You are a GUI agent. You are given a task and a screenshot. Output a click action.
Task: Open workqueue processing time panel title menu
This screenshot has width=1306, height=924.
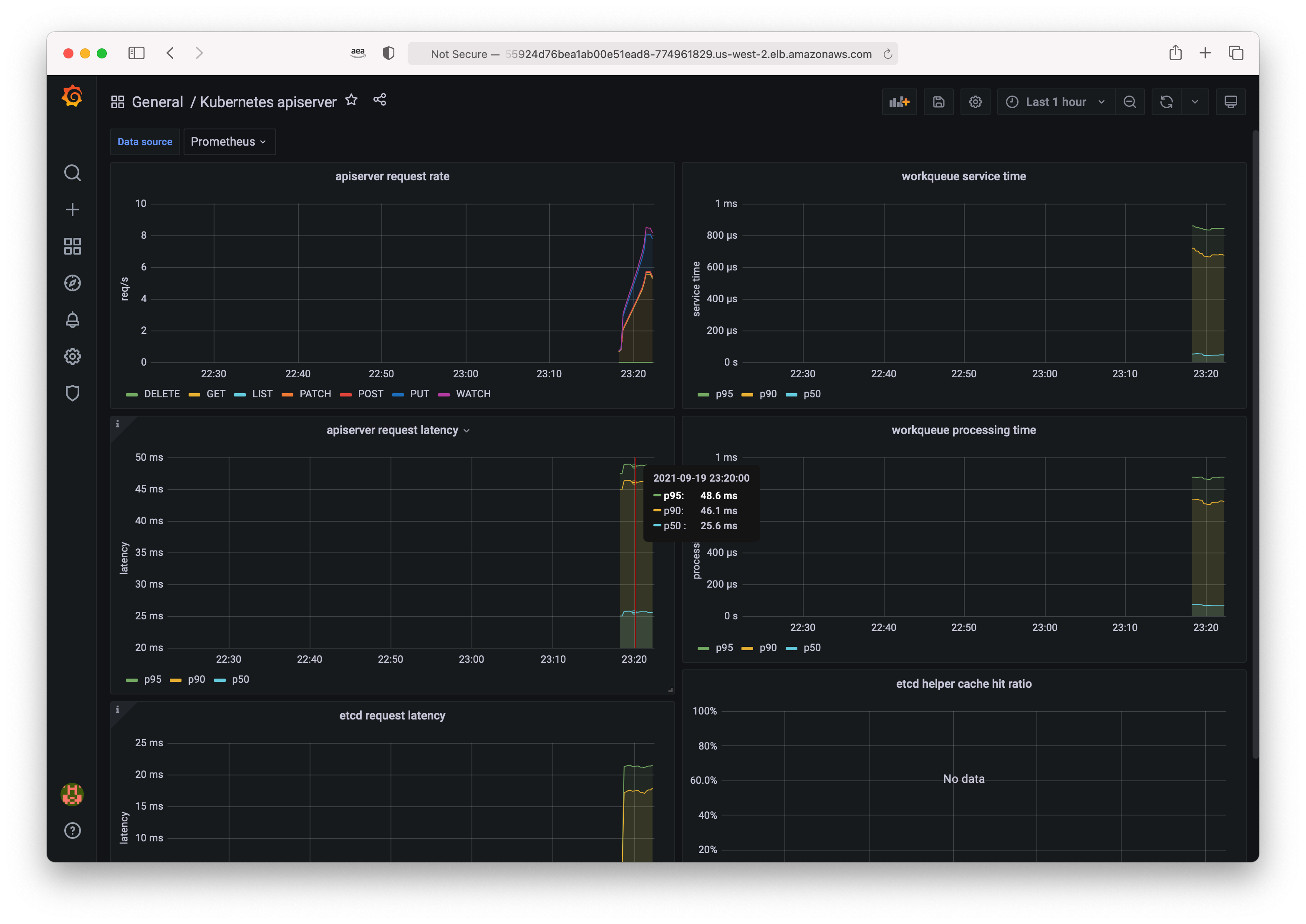[x=963, y=430]
